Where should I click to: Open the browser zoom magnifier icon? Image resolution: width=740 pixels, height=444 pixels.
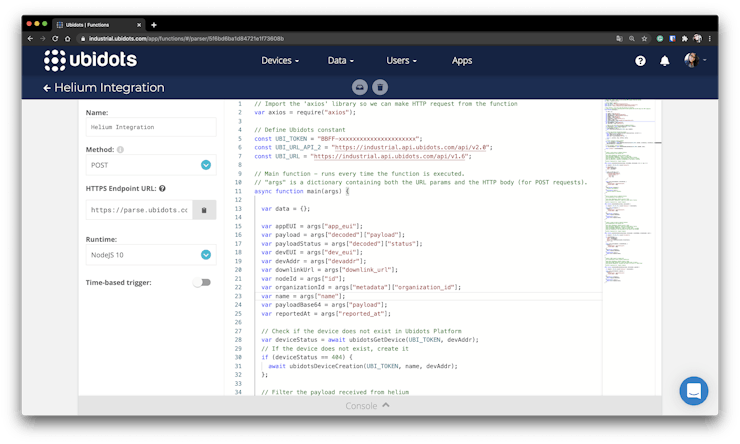(x=631, y=39)
